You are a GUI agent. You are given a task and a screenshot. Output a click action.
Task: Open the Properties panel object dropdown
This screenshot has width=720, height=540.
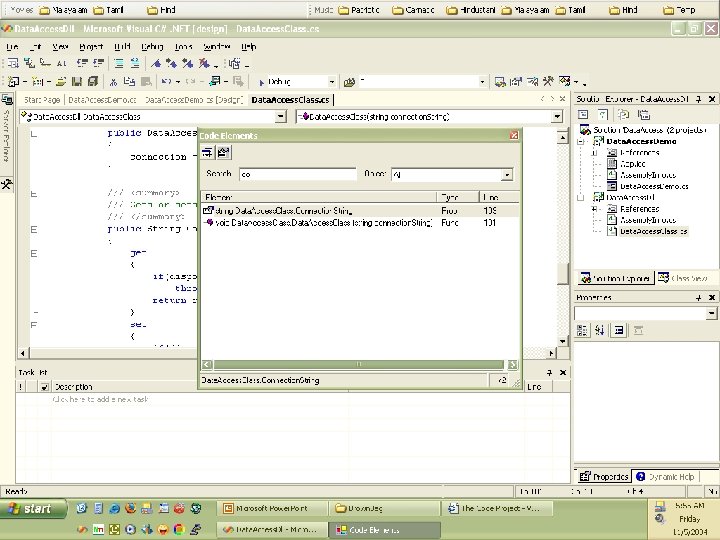coord(711,313)
